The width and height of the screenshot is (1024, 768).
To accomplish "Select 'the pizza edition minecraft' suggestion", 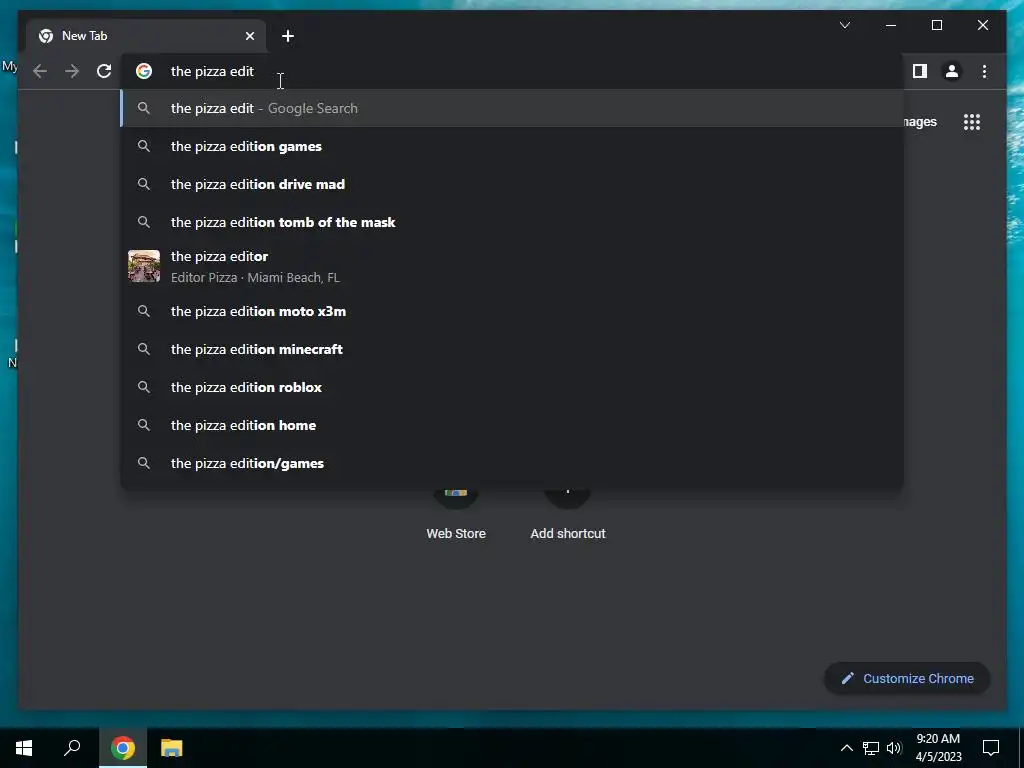I will [512, 349].
